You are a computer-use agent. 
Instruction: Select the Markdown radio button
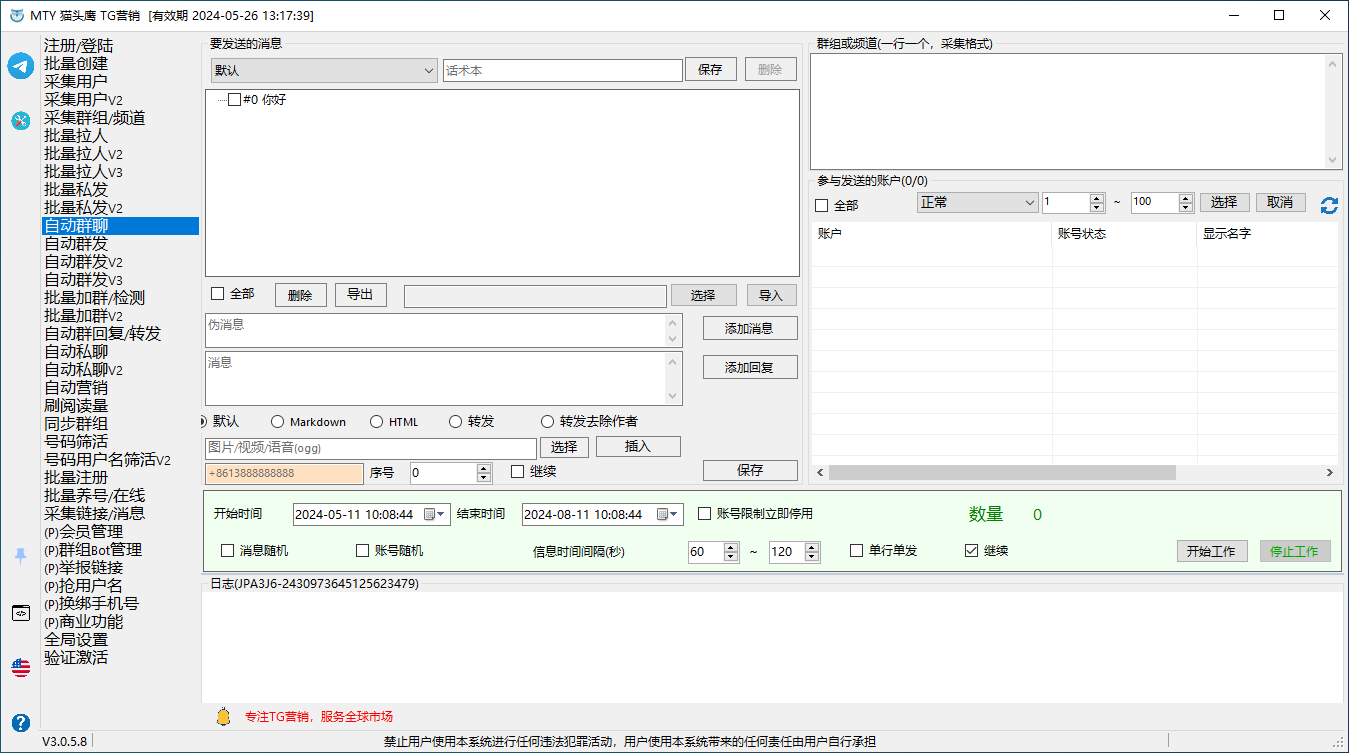coord(278,422)
